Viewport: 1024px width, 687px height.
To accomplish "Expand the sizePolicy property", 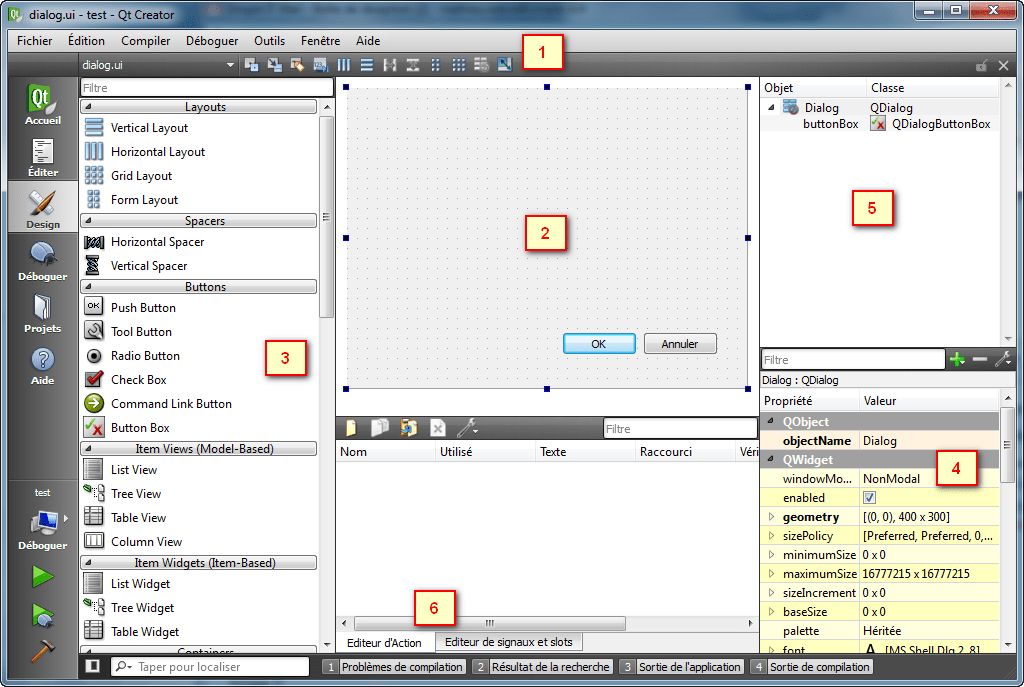I will 771,535.
